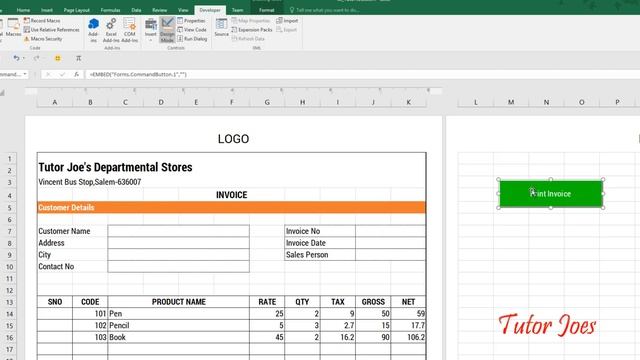Toggle Use Relative References
The width and height of the screenshot is (640, 360).
pyautogui.click(x=51, y=30)
